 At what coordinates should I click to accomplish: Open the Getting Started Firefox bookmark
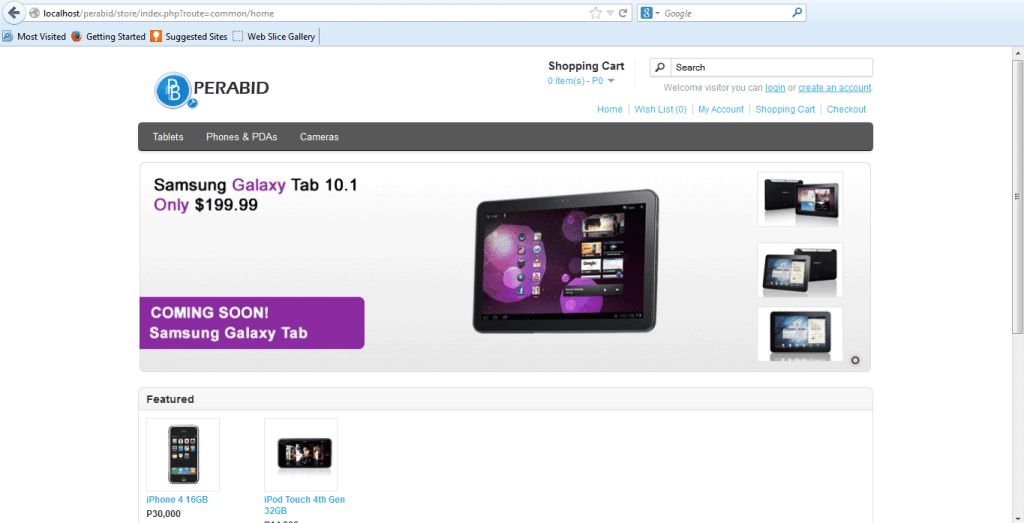click(108, 37)
